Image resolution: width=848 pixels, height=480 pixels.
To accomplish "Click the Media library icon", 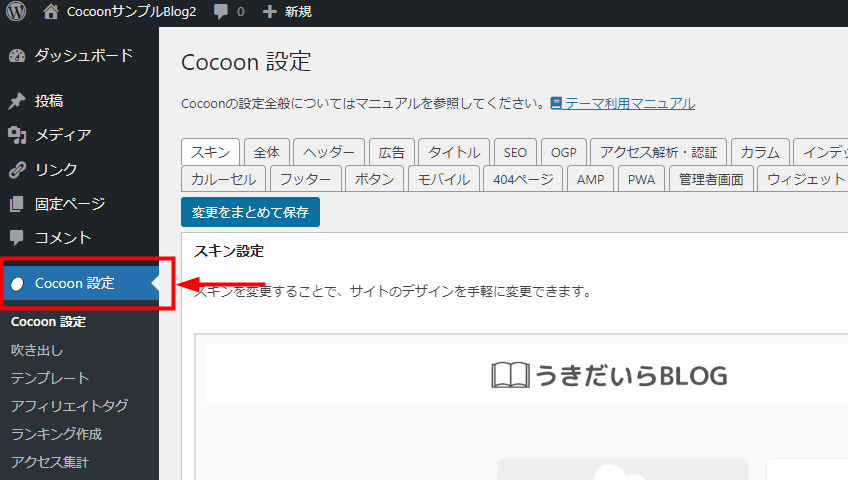I will pyautogui.click(x=17, y=135).
